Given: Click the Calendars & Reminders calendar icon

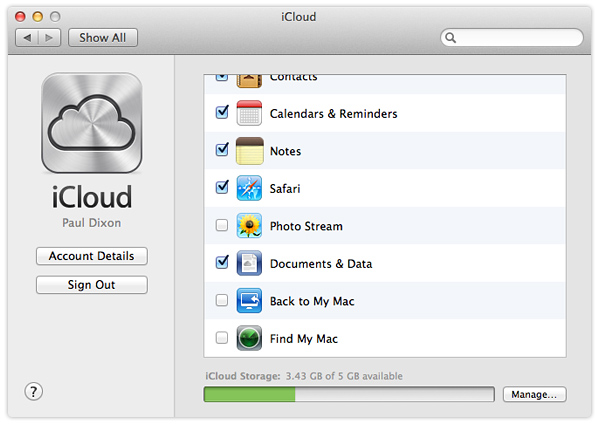Looking at the screenshot, I should 249,113.
